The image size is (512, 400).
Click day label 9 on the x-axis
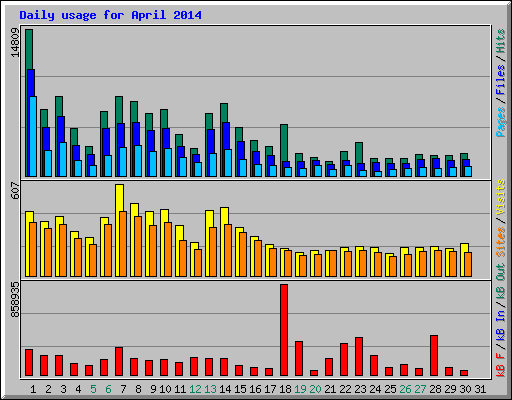pyautogui.click(x=153, y=389)
